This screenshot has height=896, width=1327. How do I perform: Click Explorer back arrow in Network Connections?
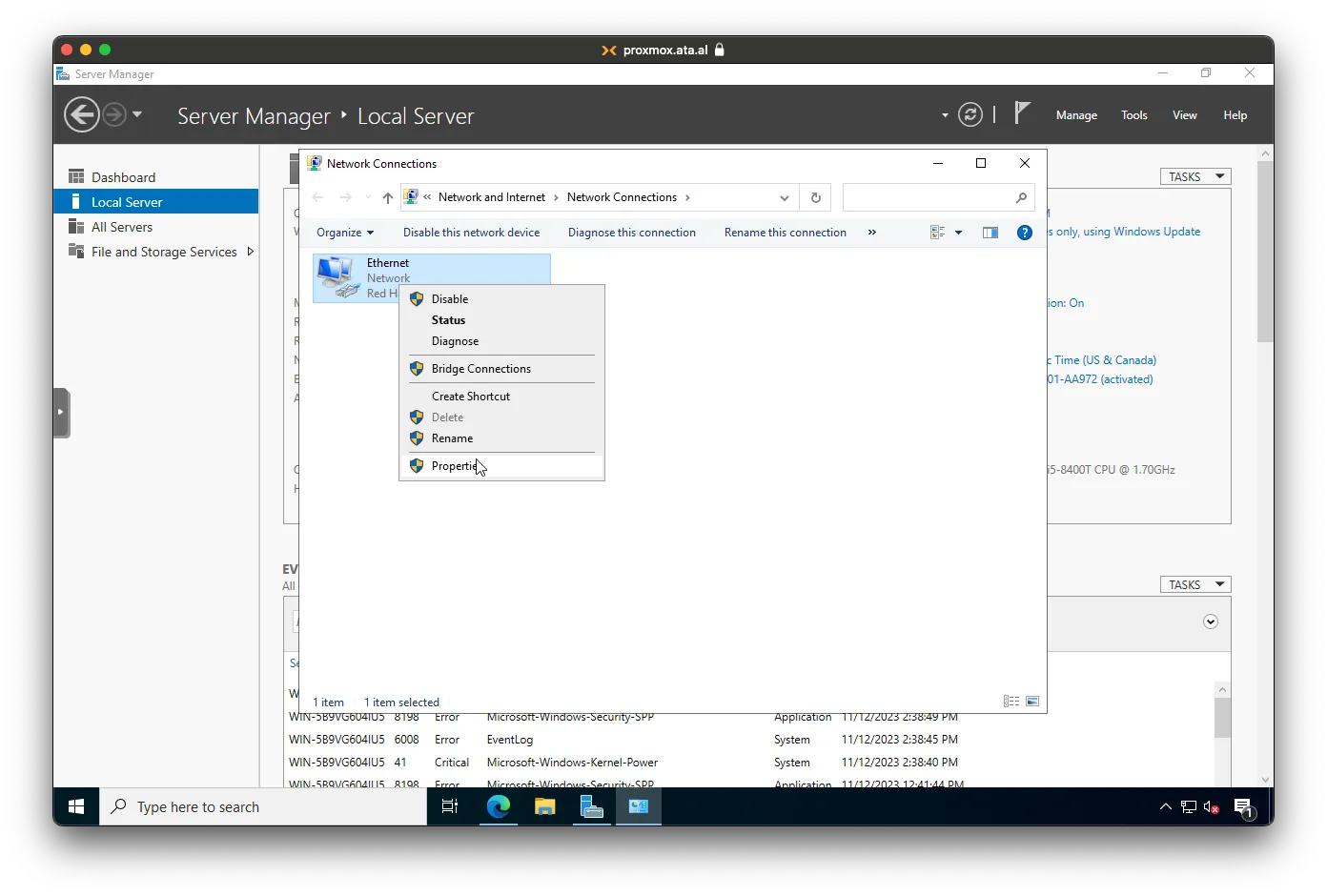pos(318,197)
